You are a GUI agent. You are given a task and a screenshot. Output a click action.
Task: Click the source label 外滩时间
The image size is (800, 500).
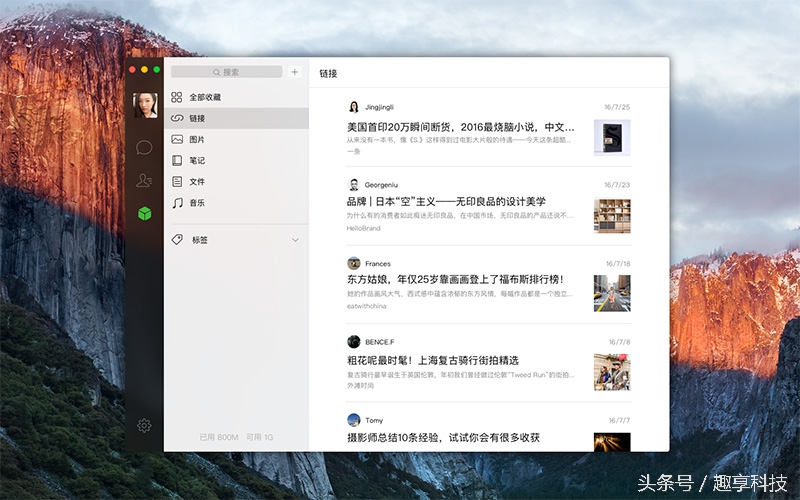coord(360,385)
